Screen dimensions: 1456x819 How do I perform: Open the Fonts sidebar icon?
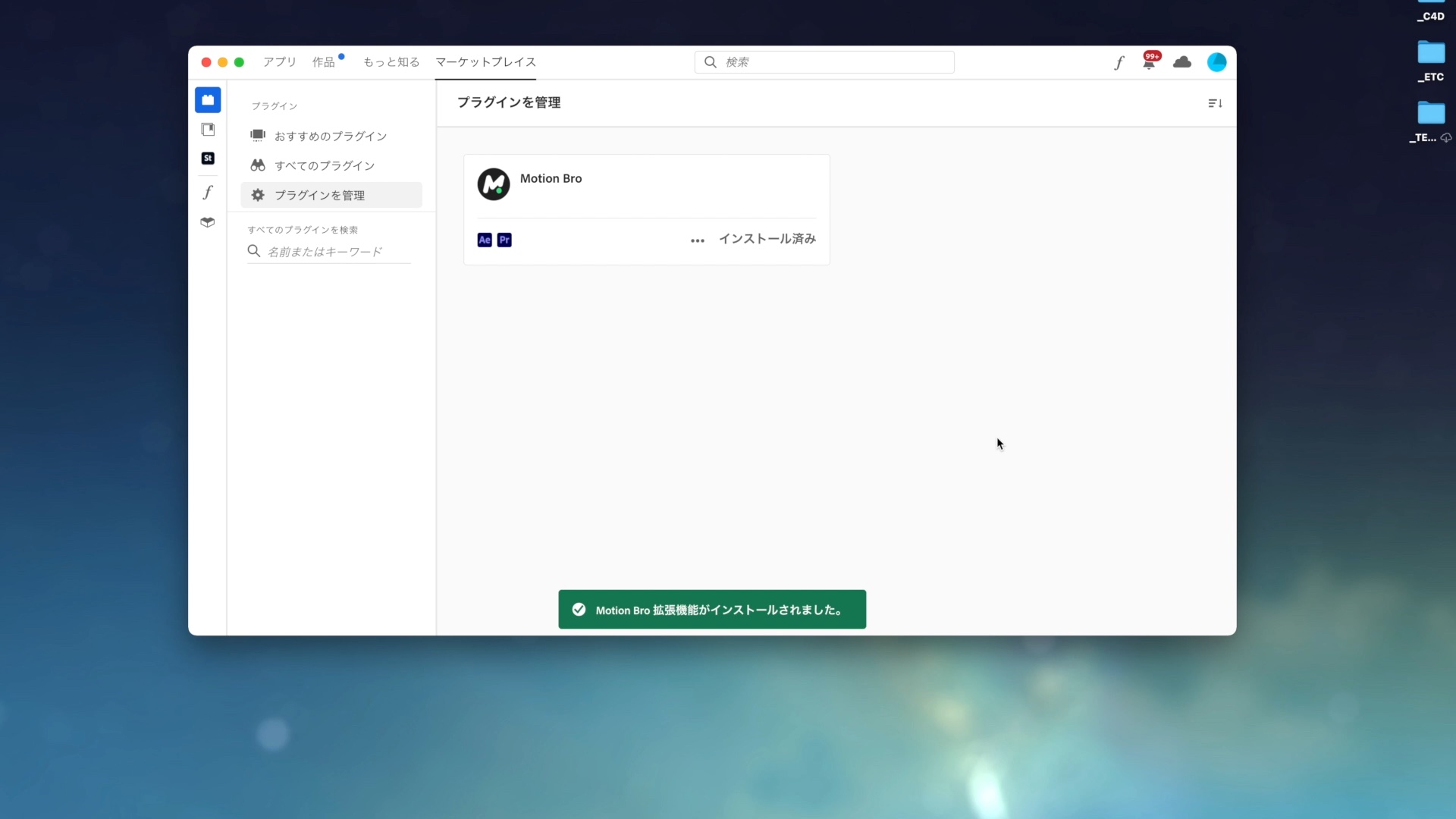[208, 192]
